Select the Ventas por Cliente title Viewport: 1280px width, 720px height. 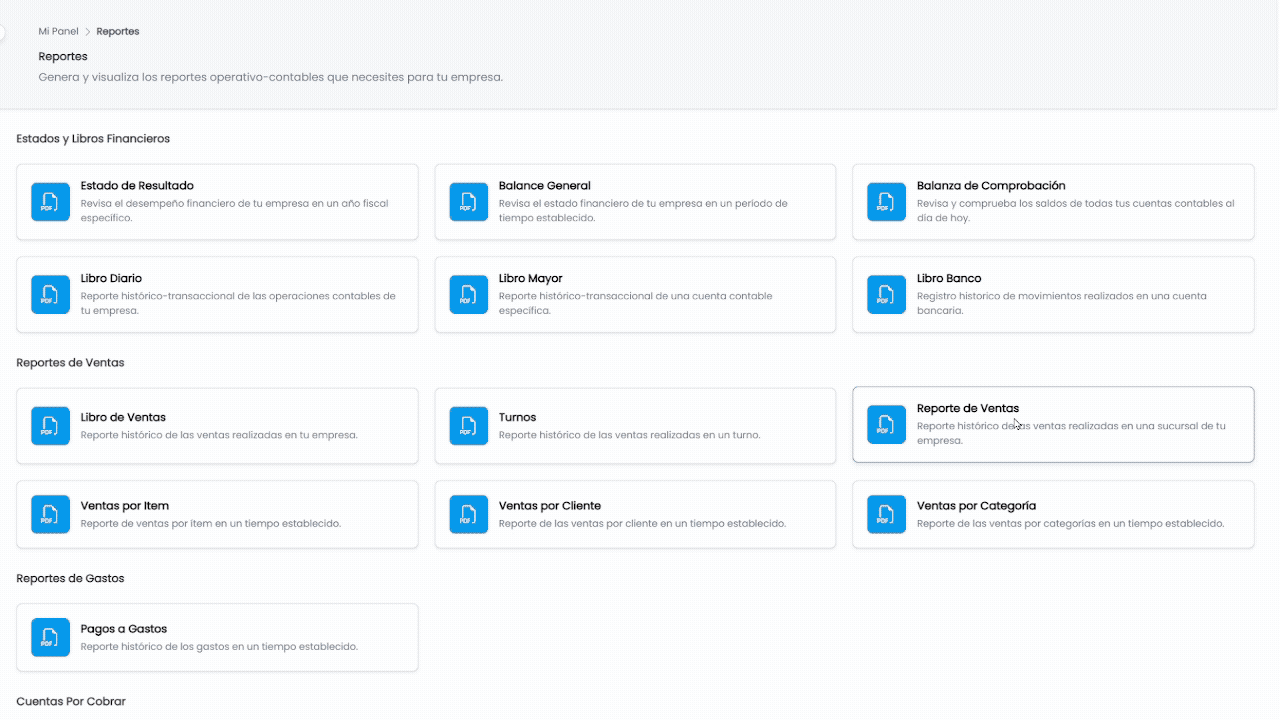tap(550, 506)
